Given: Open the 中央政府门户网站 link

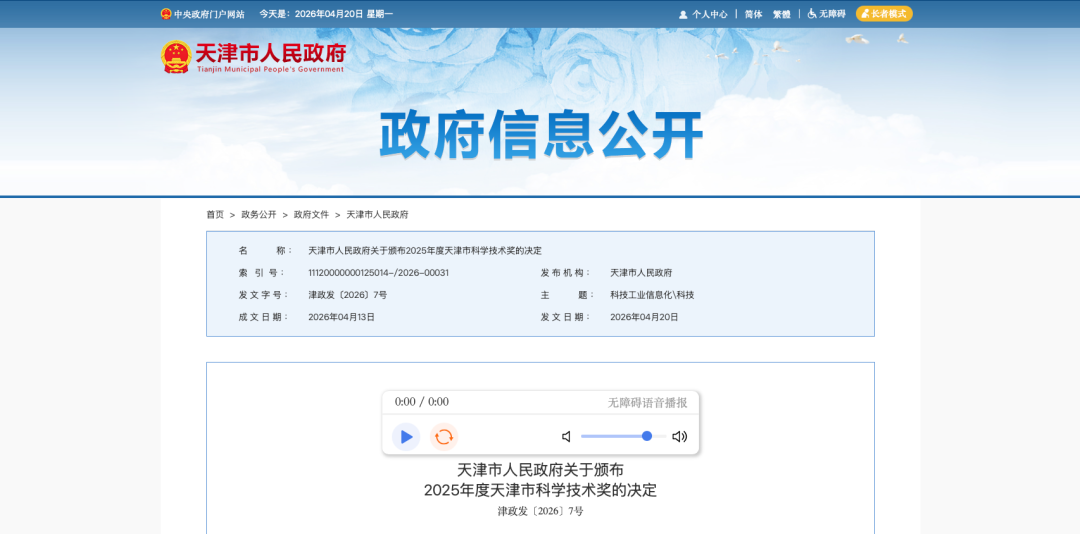Looking at the screenshot, I should coord(209,14).
